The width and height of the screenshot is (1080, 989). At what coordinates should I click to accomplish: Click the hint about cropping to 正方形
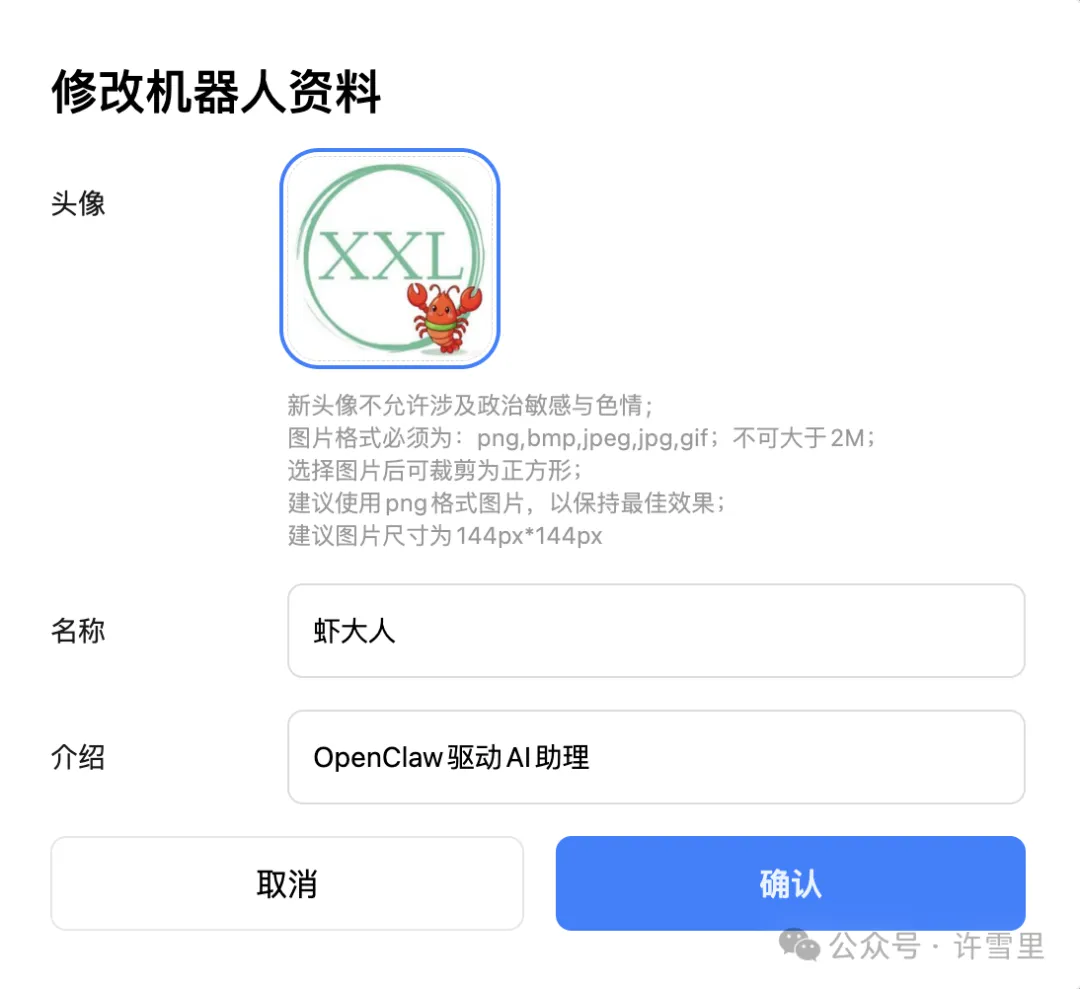click(x=435, y=470)
